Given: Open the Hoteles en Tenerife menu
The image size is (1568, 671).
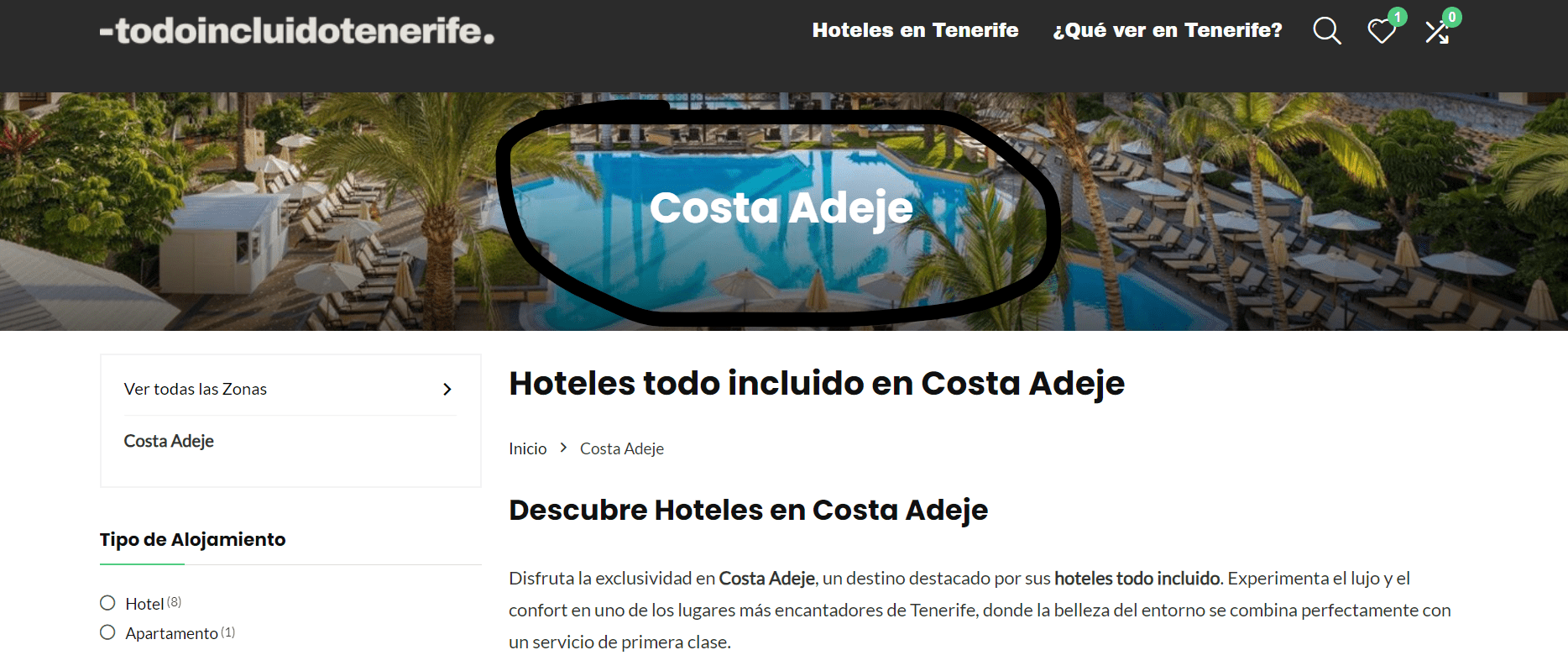Looking at the screenshot, I should coord(915,30).
